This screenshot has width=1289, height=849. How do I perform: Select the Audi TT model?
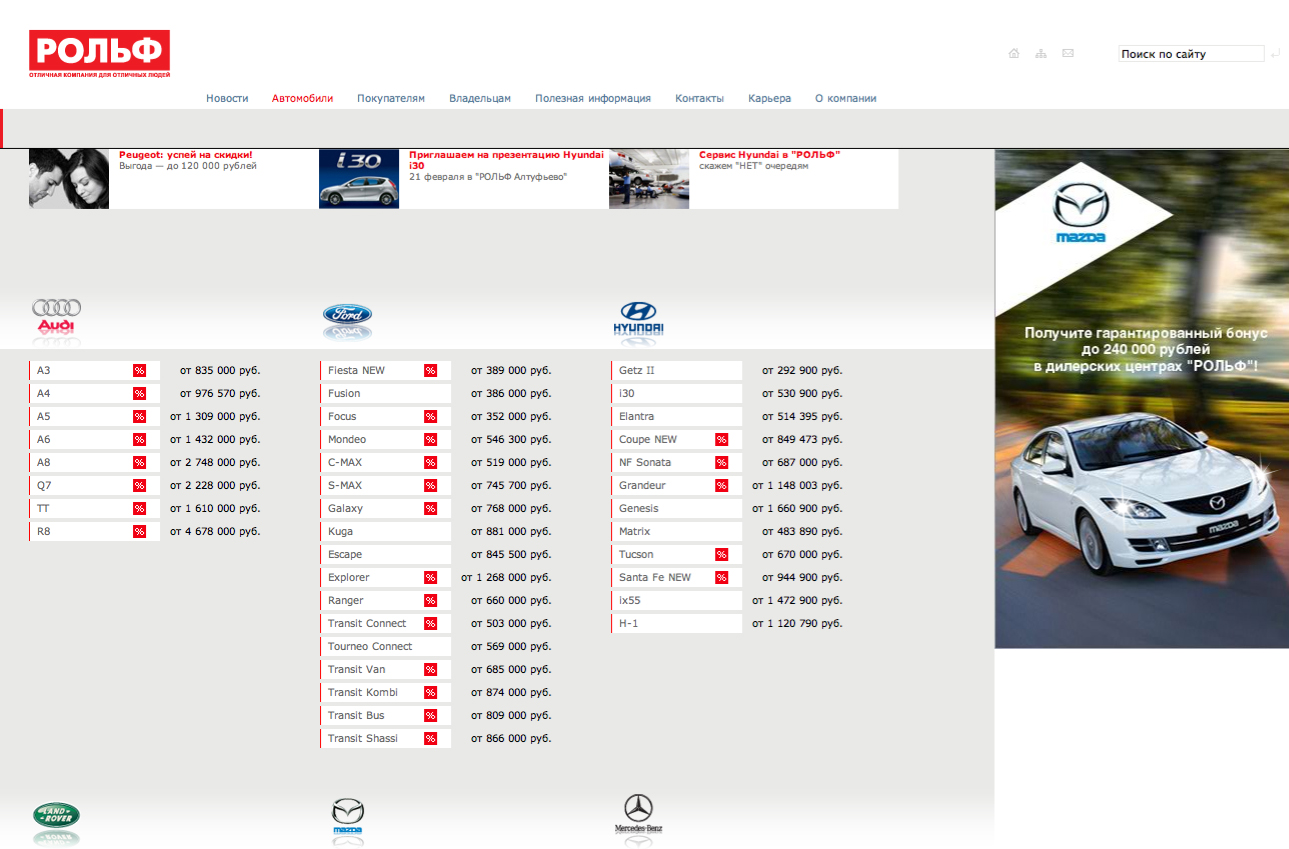pos(94,509)
